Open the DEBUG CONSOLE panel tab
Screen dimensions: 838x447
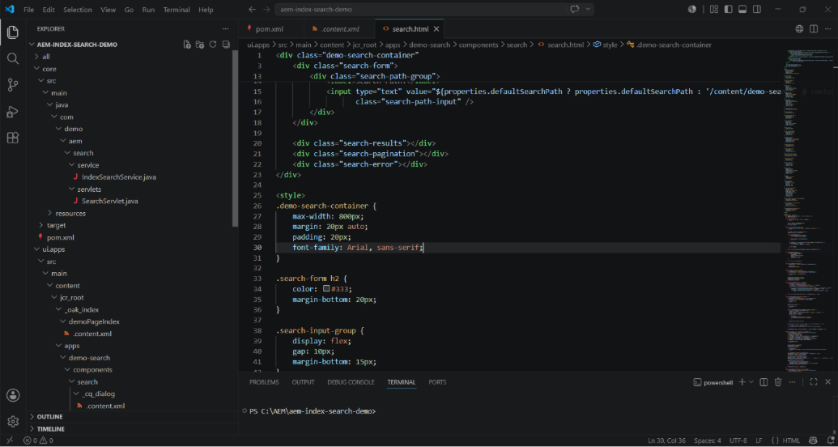pyautogui.click(x=351, y=382)
